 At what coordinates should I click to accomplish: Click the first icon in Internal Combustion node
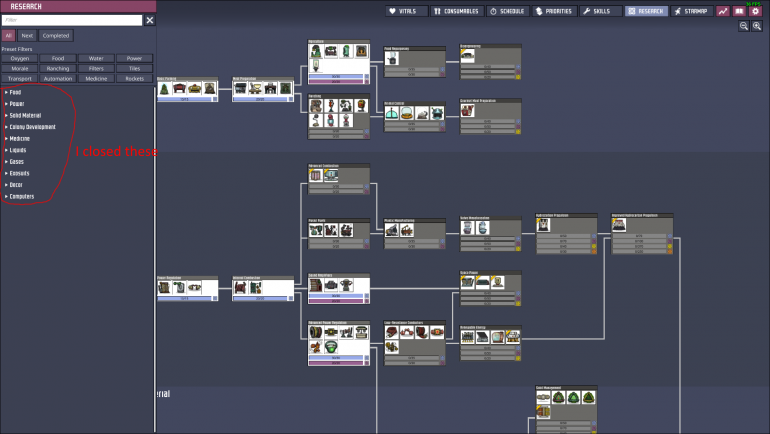pos(240,287)
